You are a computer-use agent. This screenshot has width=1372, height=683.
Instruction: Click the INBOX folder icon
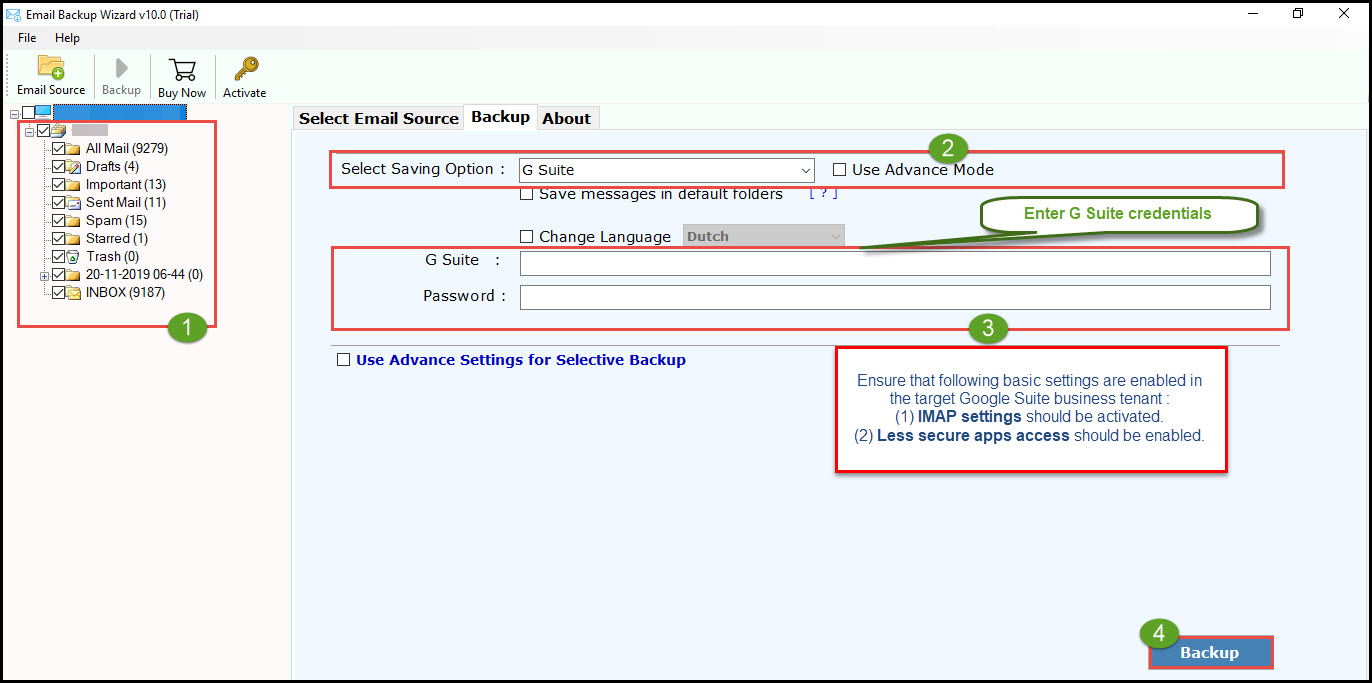point(74,293)
